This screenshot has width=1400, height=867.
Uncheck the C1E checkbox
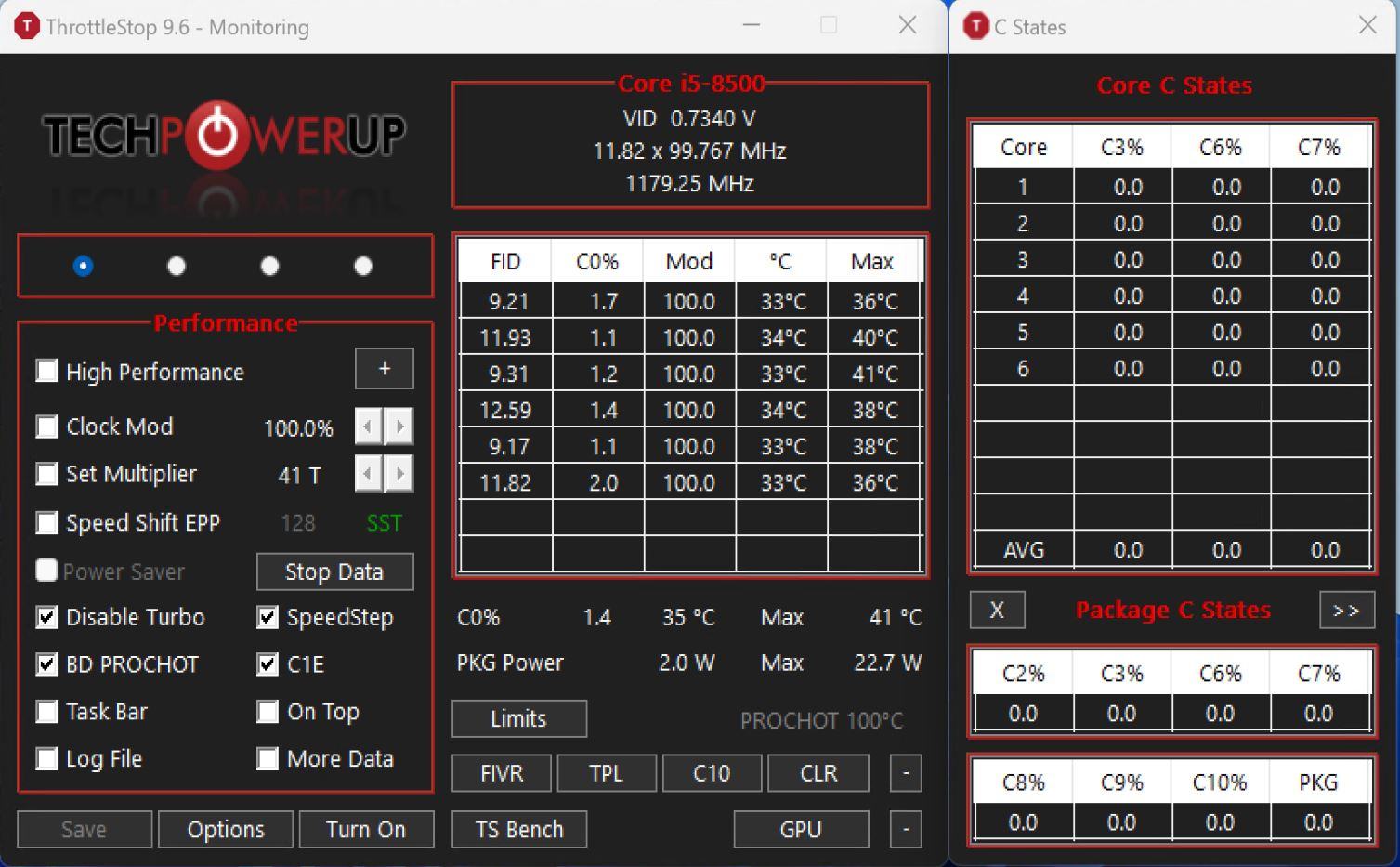(x=268, y=664)
